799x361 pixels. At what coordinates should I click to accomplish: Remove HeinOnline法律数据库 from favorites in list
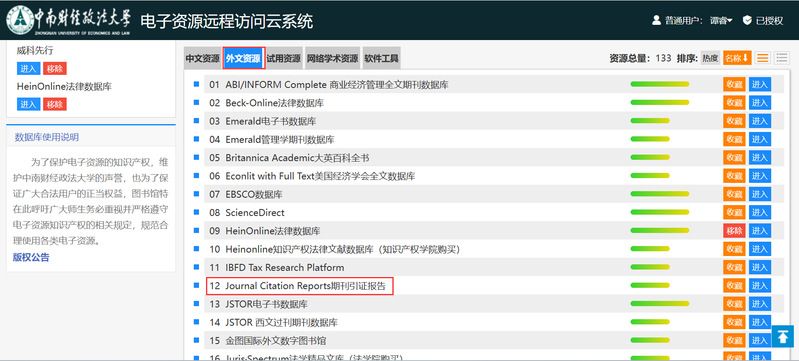pos(734,231)
